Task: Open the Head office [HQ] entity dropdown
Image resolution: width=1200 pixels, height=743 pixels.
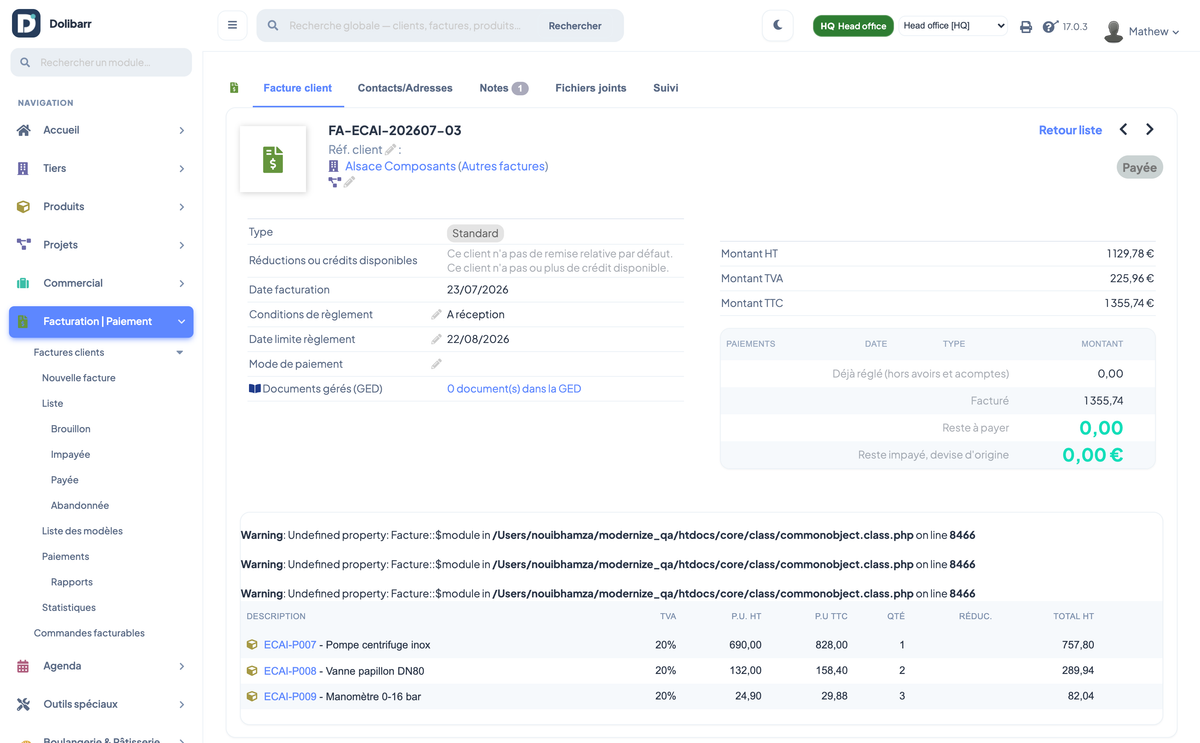Action: (x=953, y=26)
